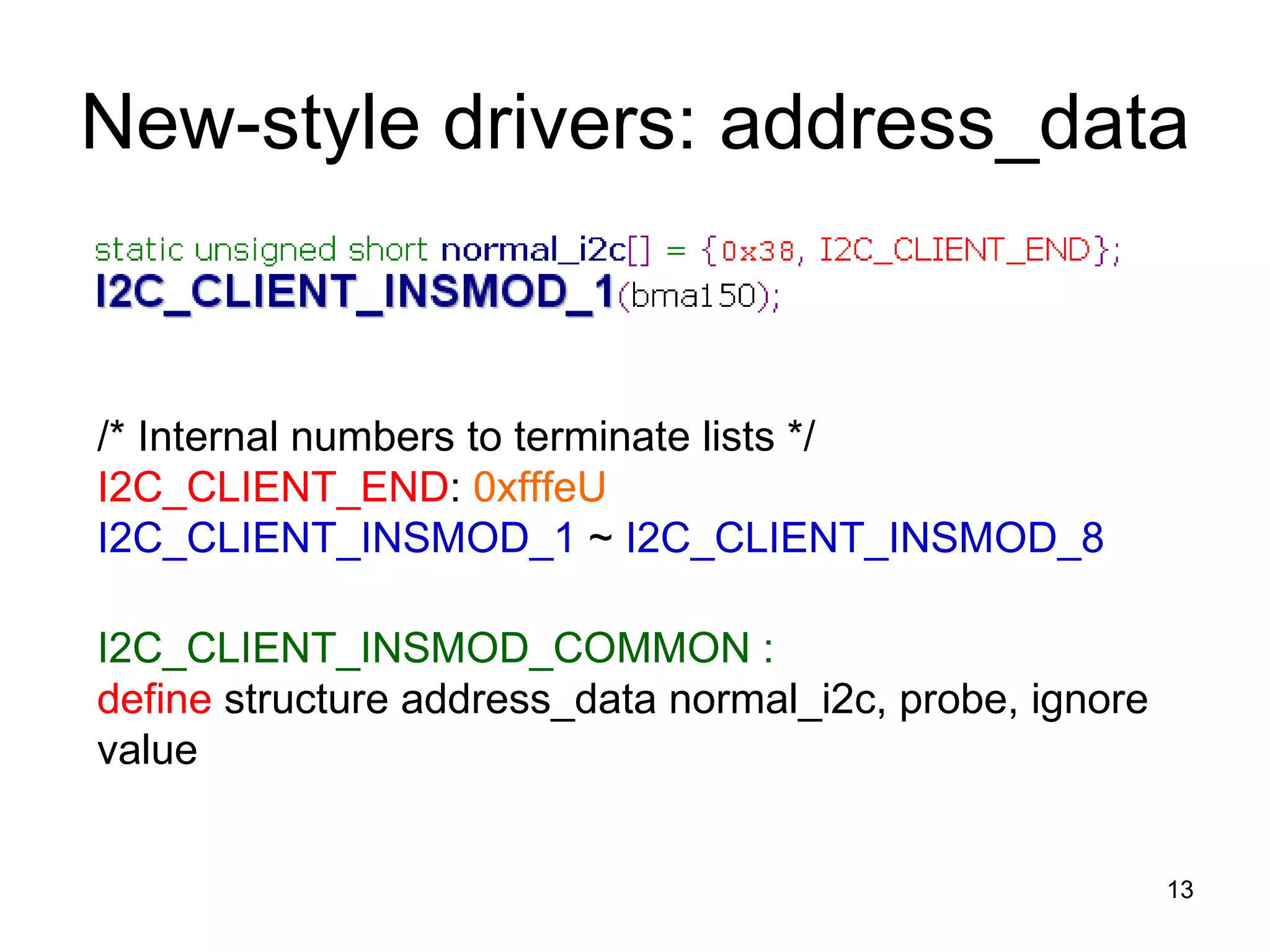The height and width of the screenshot is (952, 1270).
Task: Click the word 'value' on the last line
Action: pos(148,750)
